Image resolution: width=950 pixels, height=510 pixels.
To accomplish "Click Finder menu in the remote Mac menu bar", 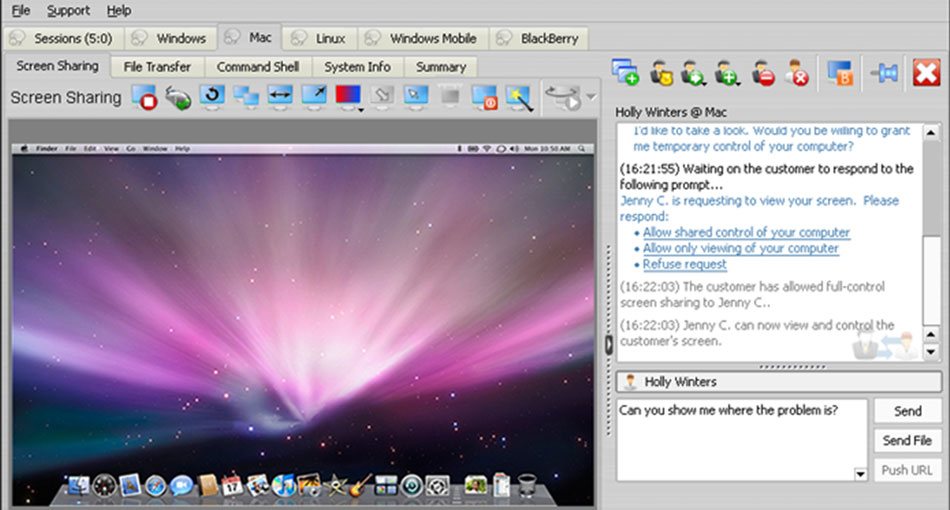I will click(x=47, y=148).
